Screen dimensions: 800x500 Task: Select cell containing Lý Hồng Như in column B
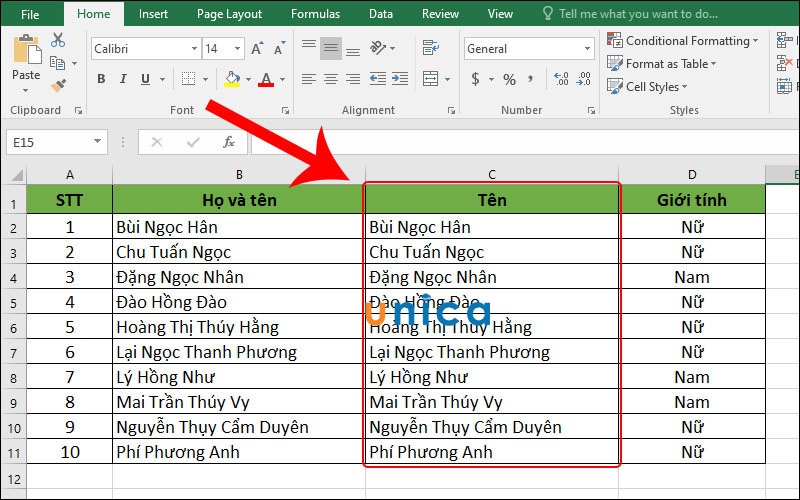(239, 377)
